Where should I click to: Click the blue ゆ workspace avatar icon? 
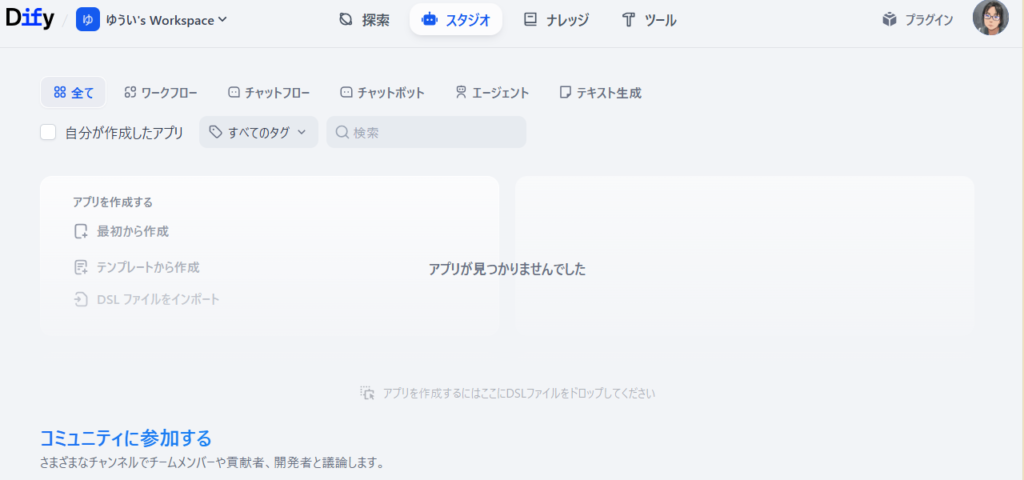coord(87,19)
